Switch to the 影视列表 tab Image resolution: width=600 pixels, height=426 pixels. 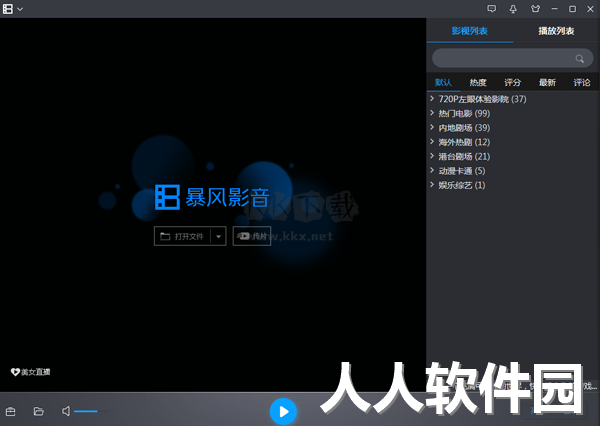(470, 31)
